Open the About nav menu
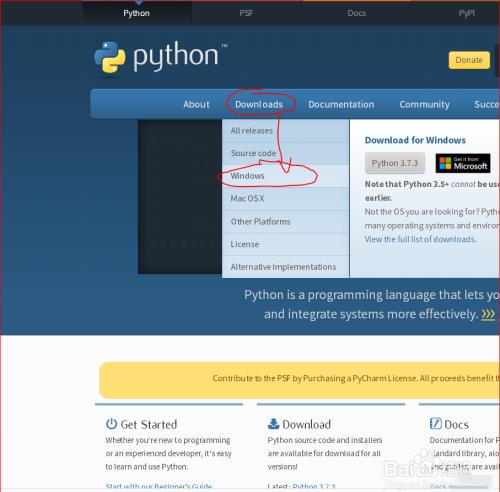The image size is (500, 492). [x=196, y=104]
